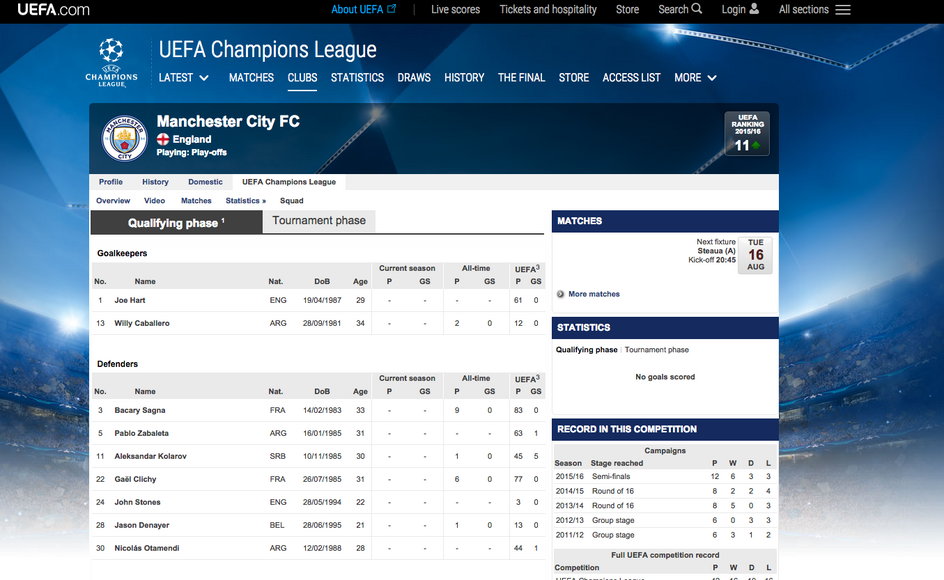This screenshot has width=944, height=580.
Task: Open the Statistics submenu arrow
Action: (x=264, y=201)
